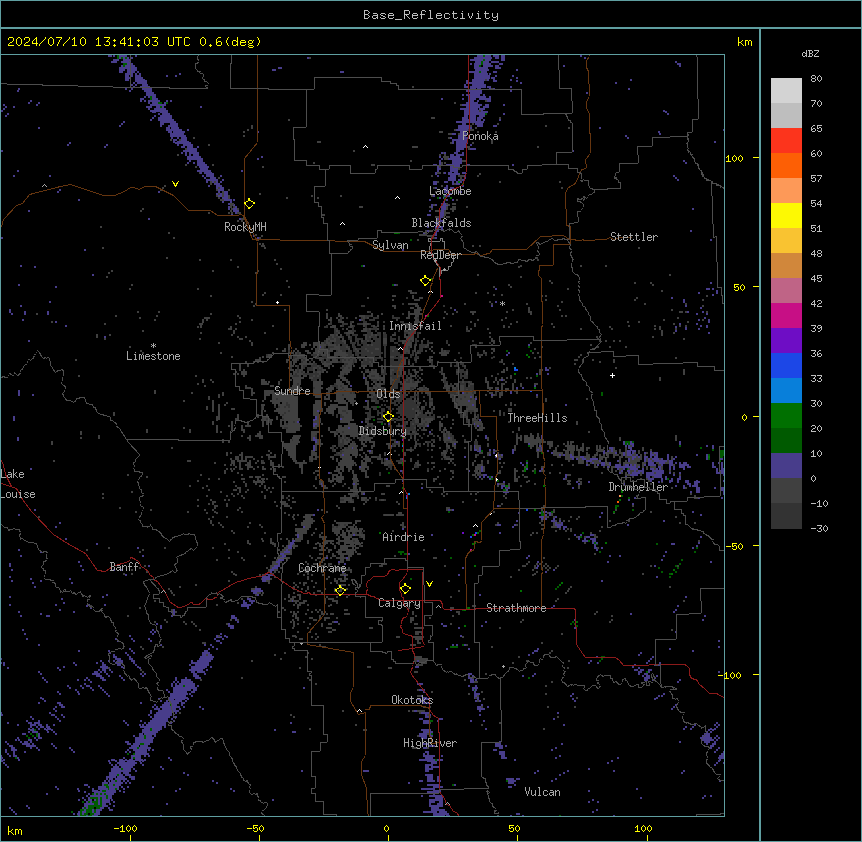The height and width of the screenshot is (842, 862).
Task: Select the Olds label
Action: (388, 394)
